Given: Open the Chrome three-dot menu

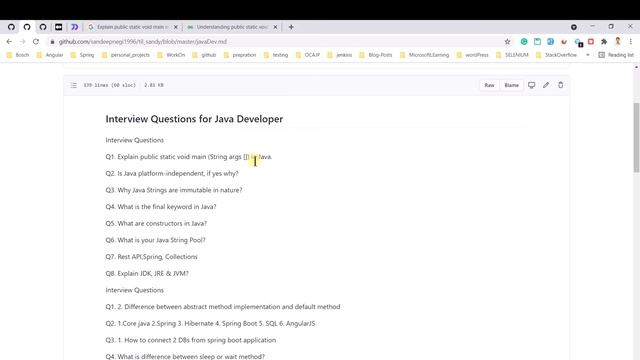Looking at the screenshot, I should (631, 42).
